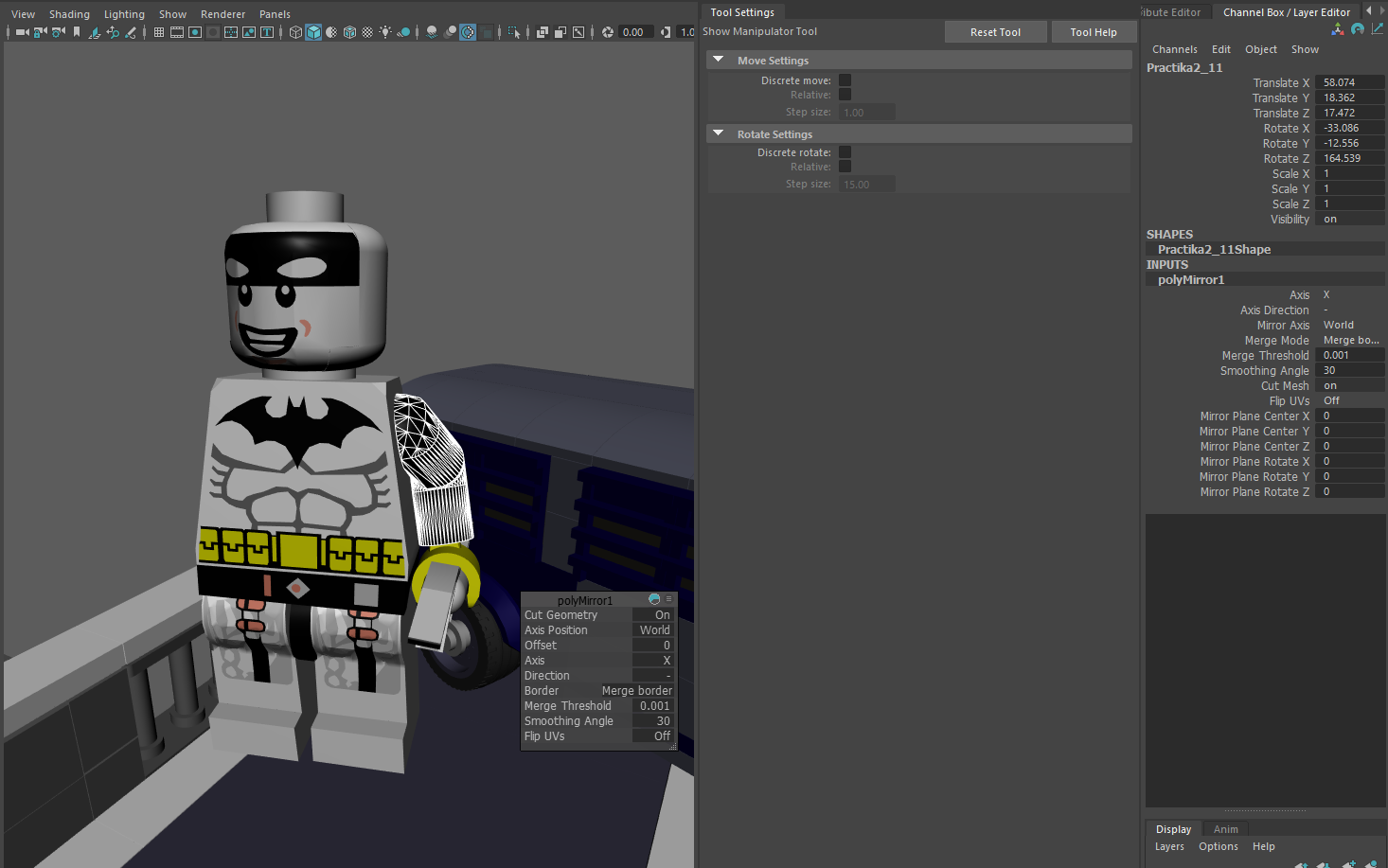Click the Bookmarks icon in viewport toolbar
The width and height of the screenshot is (1388, 868).
[77, 32]
